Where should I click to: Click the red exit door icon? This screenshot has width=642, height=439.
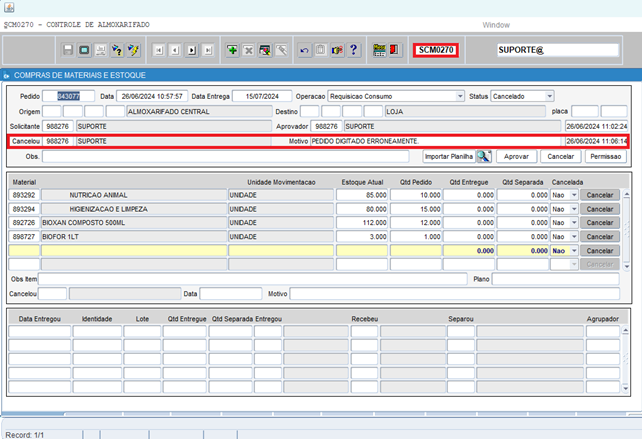pyautogui.click(x=394, y=50)
